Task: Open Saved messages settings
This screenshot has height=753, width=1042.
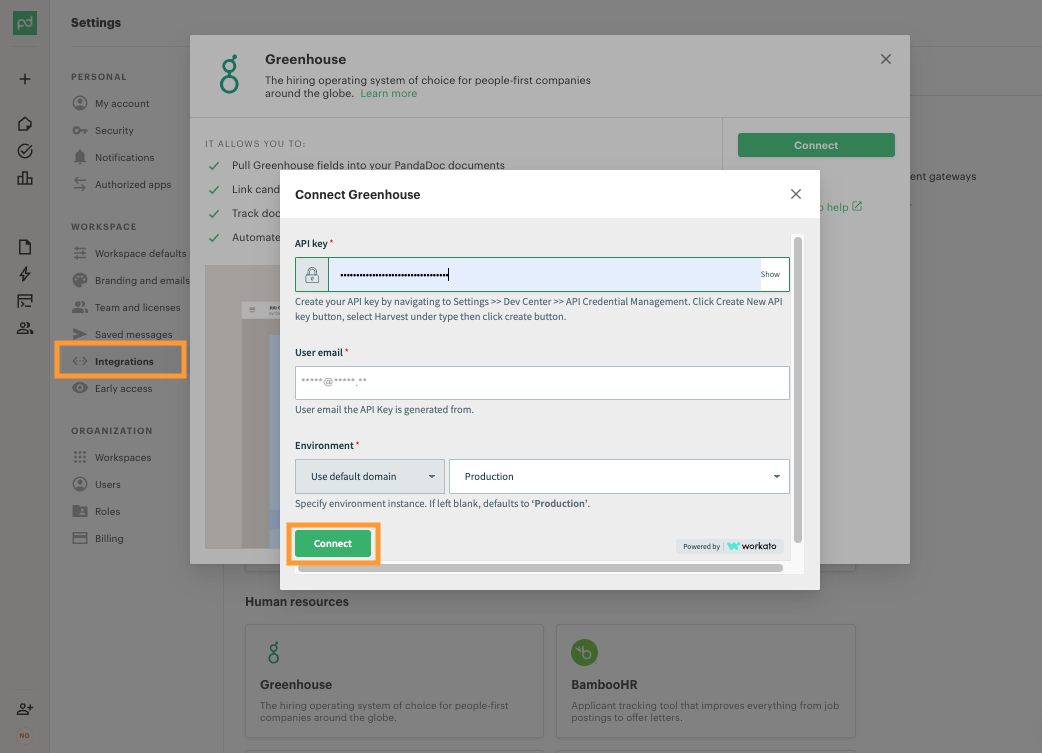Action: tap(122, 334)
